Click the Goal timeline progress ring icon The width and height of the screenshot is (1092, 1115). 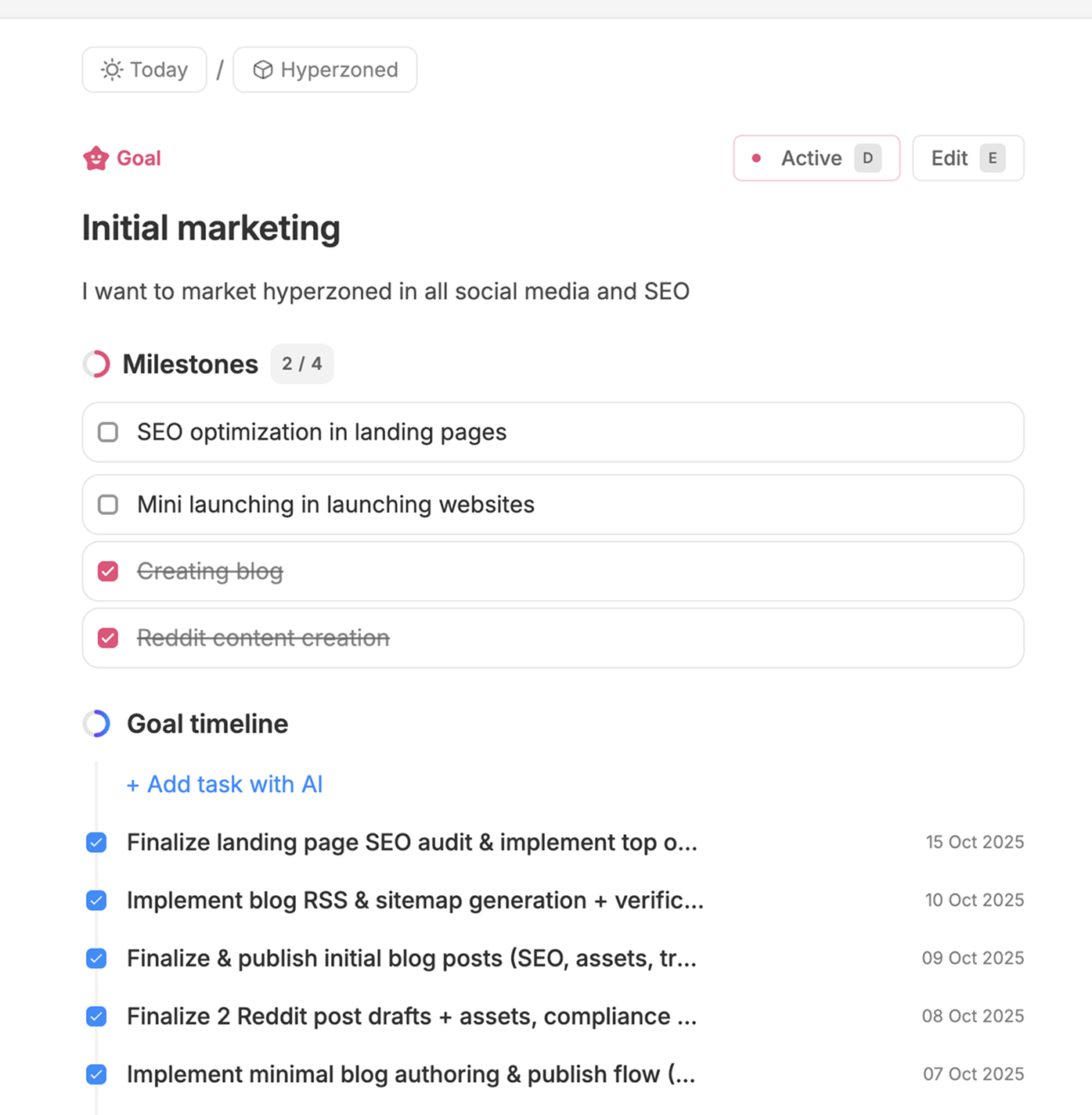[x=96, y=723]
